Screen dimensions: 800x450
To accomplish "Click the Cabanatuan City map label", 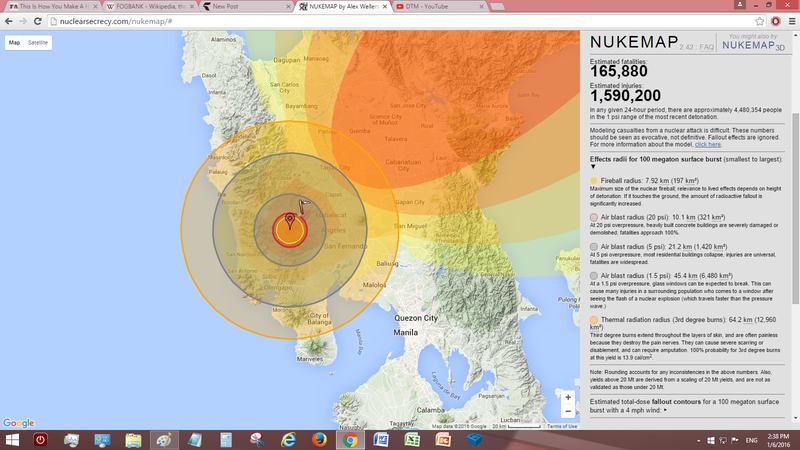I will 403,165.
